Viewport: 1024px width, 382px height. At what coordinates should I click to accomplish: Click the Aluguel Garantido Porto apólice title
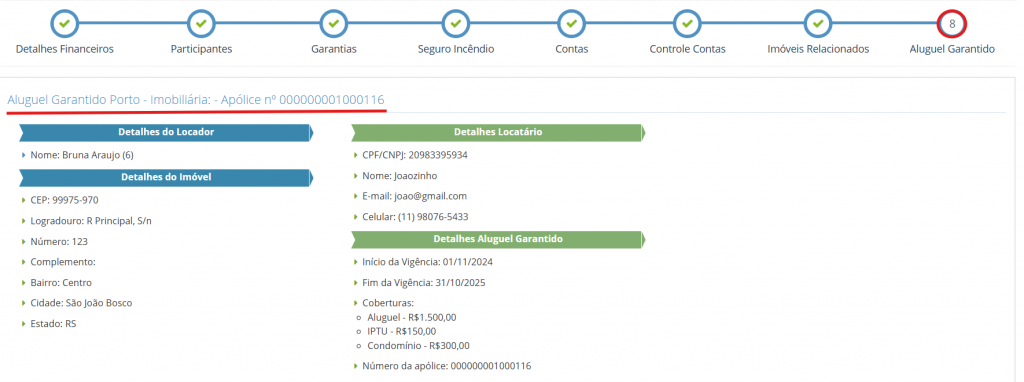coord(196,100)
